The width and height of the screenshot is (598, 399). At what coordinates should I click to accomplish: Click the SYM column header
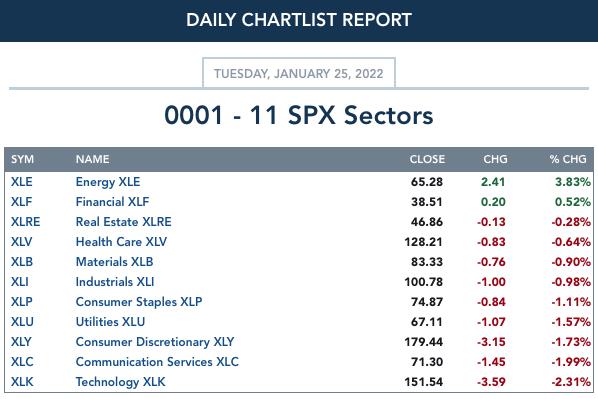[x=22, y=159]
